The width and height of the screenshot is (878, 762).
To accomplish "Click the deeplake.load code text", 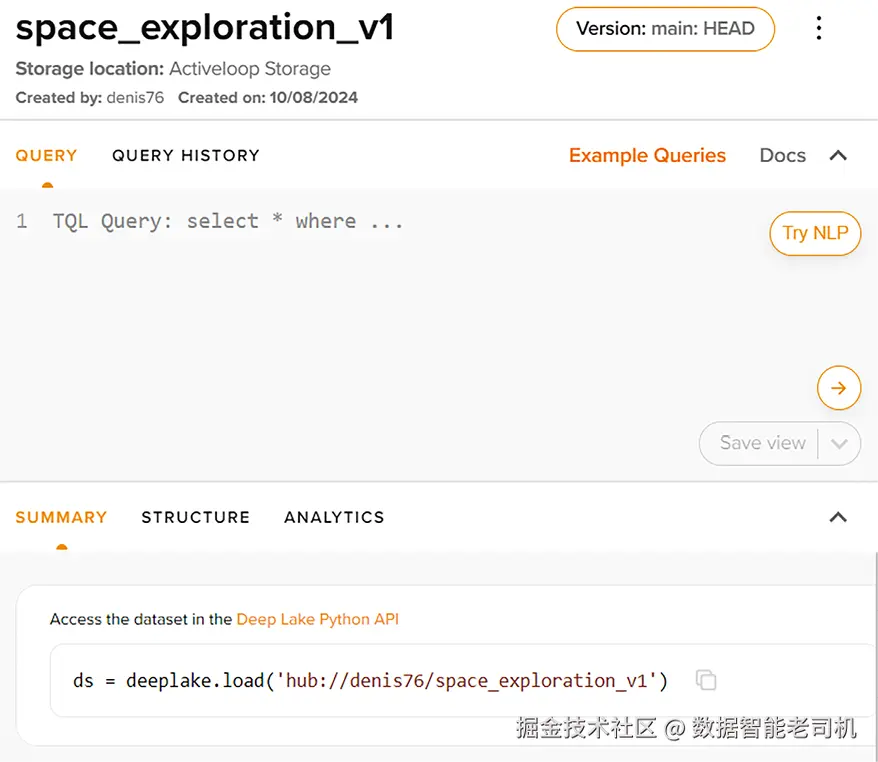I will [370, 680].
